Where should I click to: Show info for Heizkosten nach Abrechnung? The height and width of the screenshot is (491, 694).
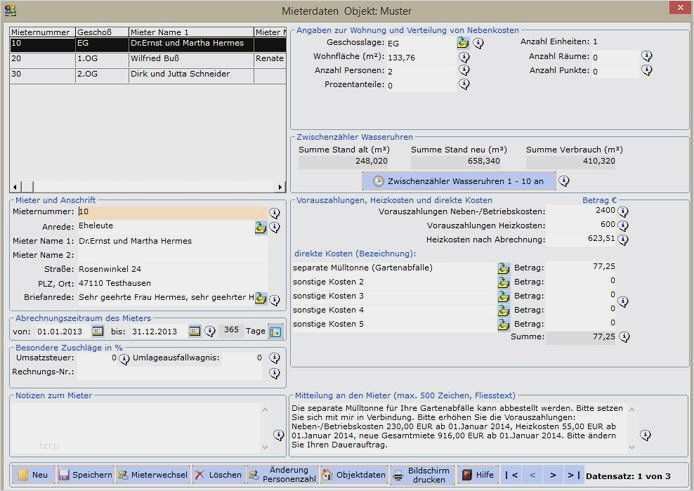(x=623, y=240)
